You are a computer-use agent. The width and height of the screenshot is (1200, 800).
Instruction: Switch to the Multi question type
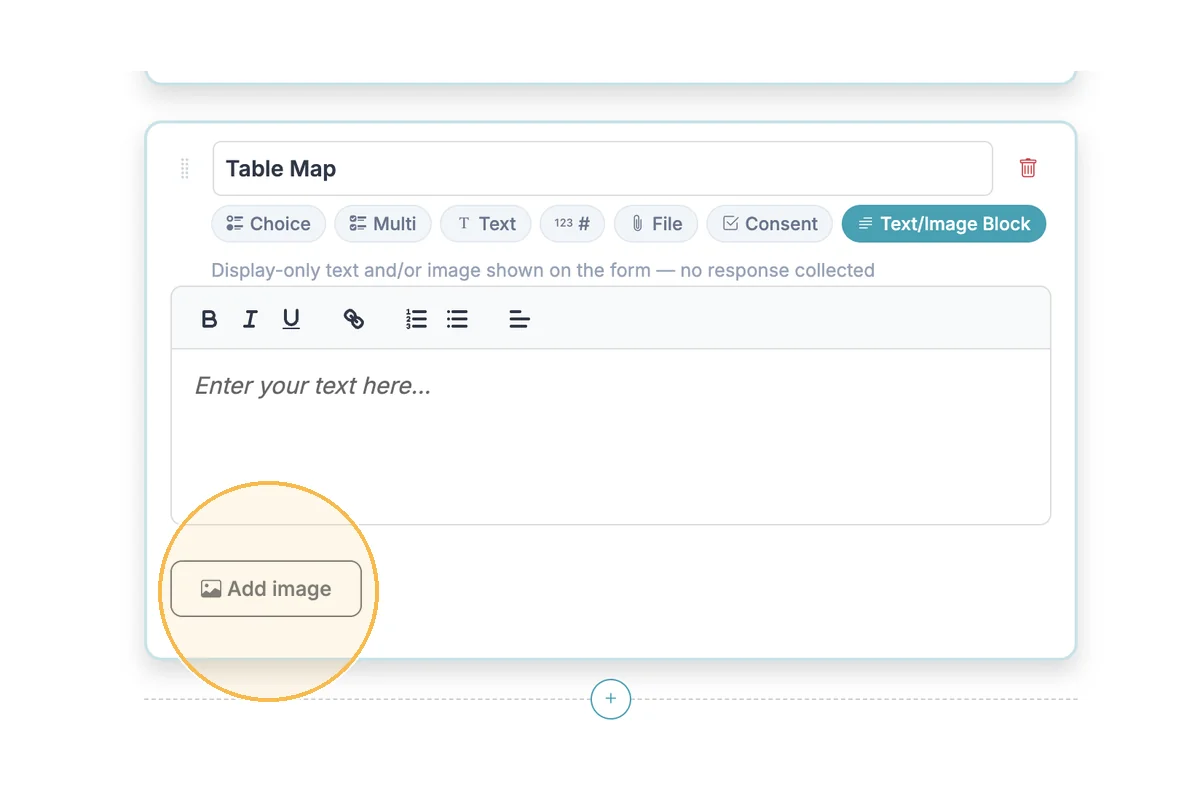pyautogui.click(x=383, y=224)
